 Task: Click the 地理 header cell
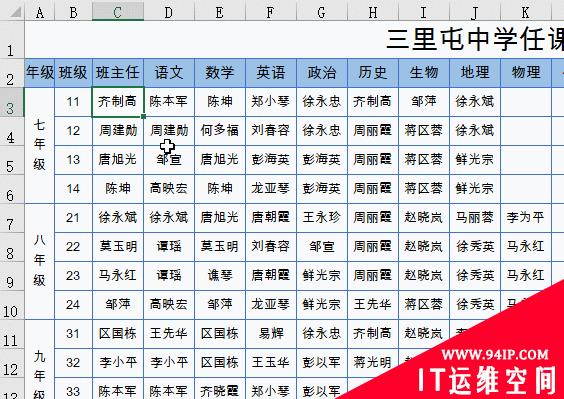pyautogui.click(x=474, y=73)
